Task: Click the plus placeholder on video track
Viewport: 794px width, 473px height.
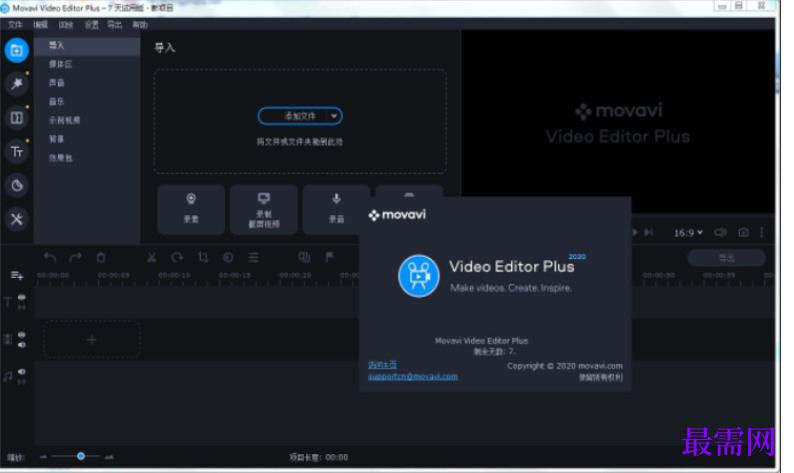Action: click(92, 339)
